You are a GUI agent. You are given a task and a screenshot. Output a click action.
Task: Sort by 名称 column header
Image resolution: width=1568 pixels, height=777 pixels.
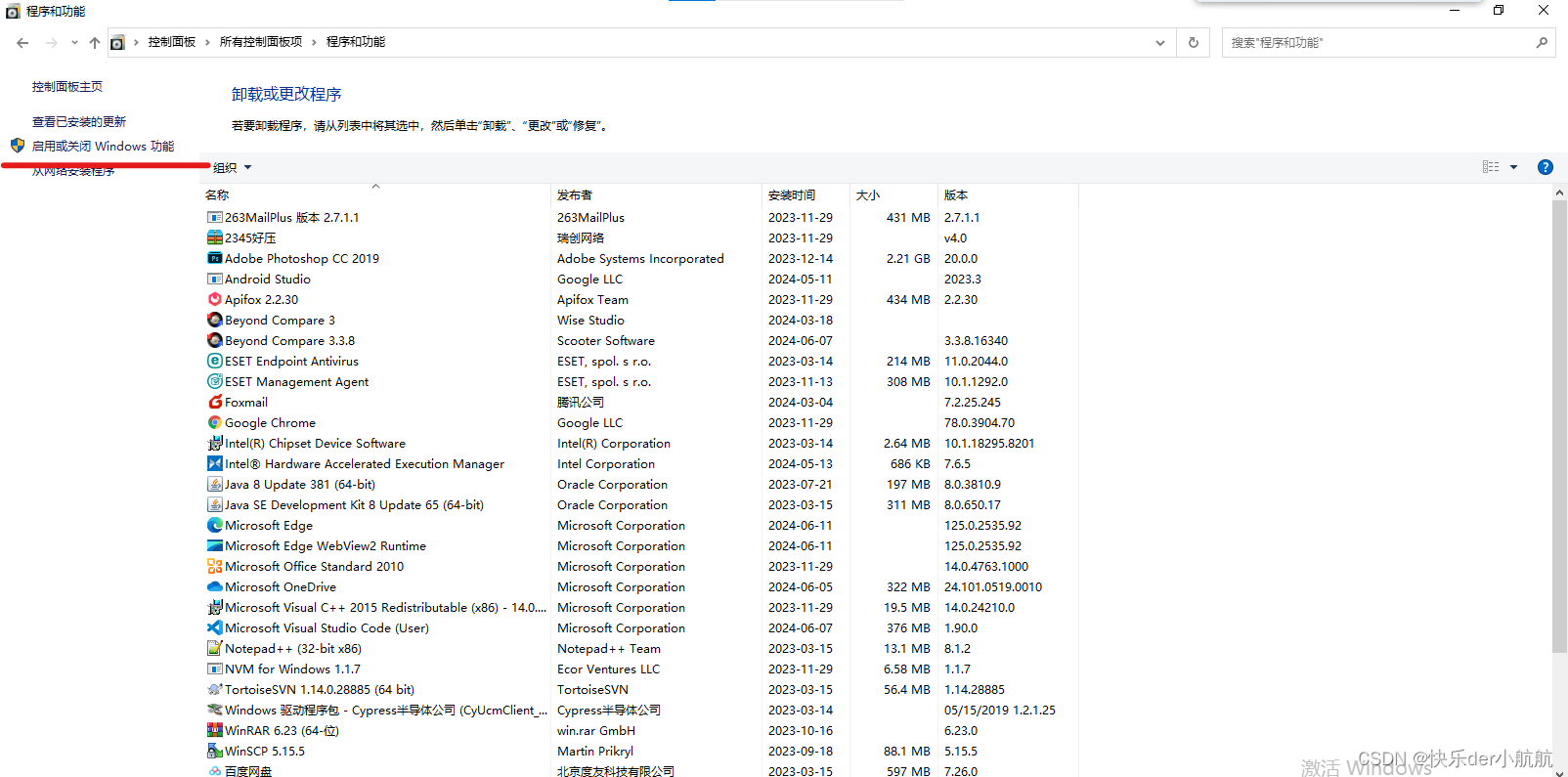(x=217, y=194)
